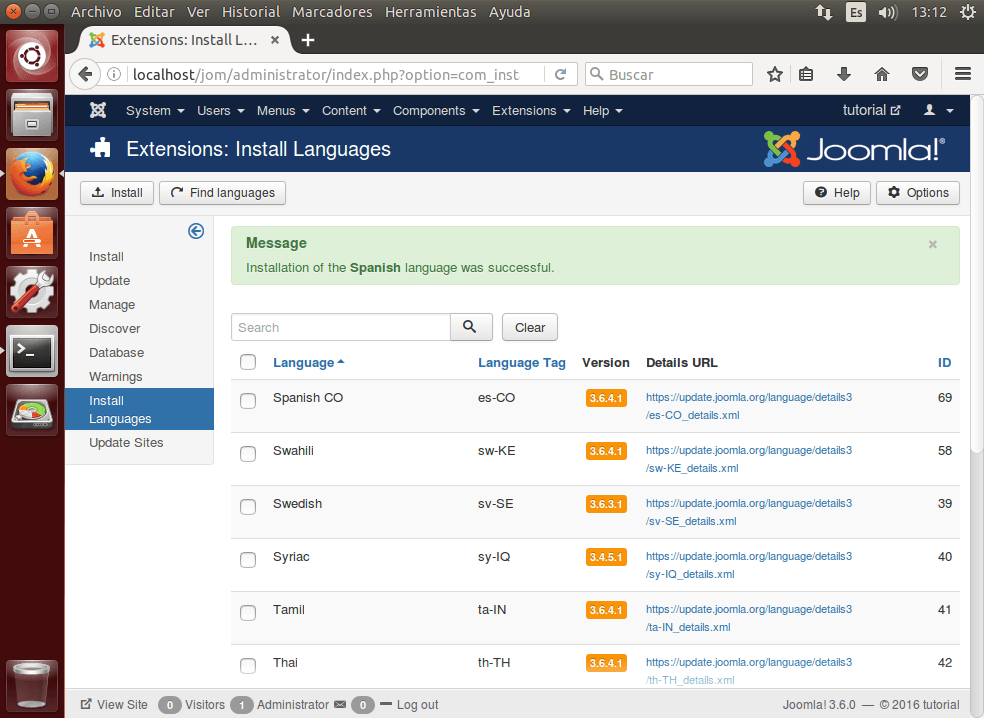The height and width of the screenshot is (718, 984).
Task: Click the Firefox Buscar search box
Action: [669, 74]
